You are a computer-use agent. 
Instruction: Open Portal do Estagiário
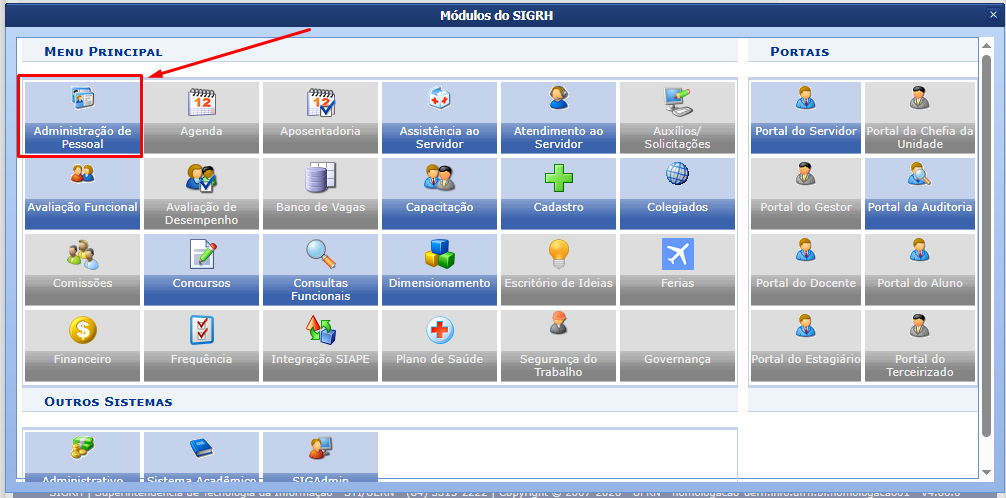[x=805, y=344]
